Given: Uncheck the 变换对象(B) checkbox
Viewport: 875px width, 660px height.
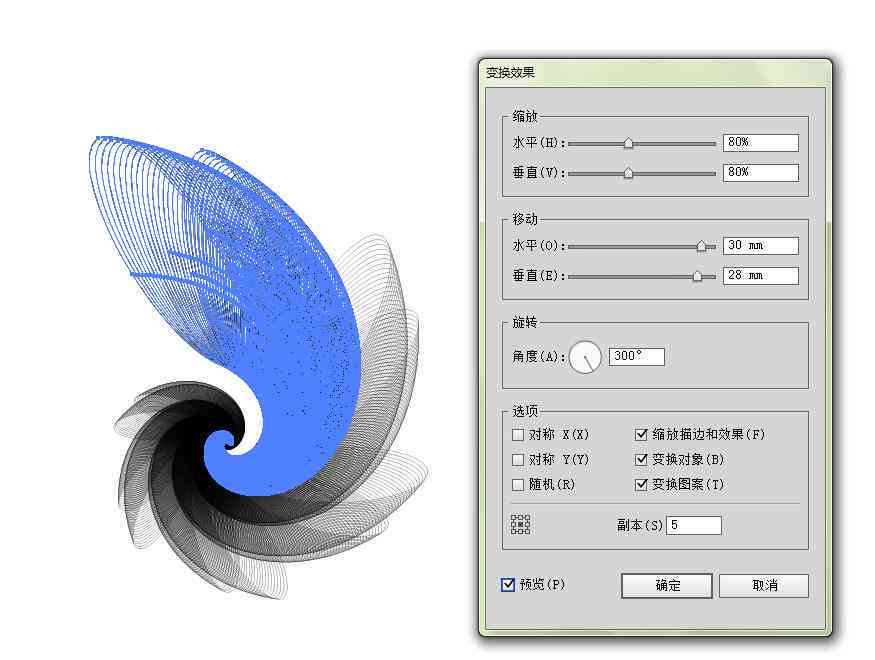Looking at the screenshot, I should point(641,459).
